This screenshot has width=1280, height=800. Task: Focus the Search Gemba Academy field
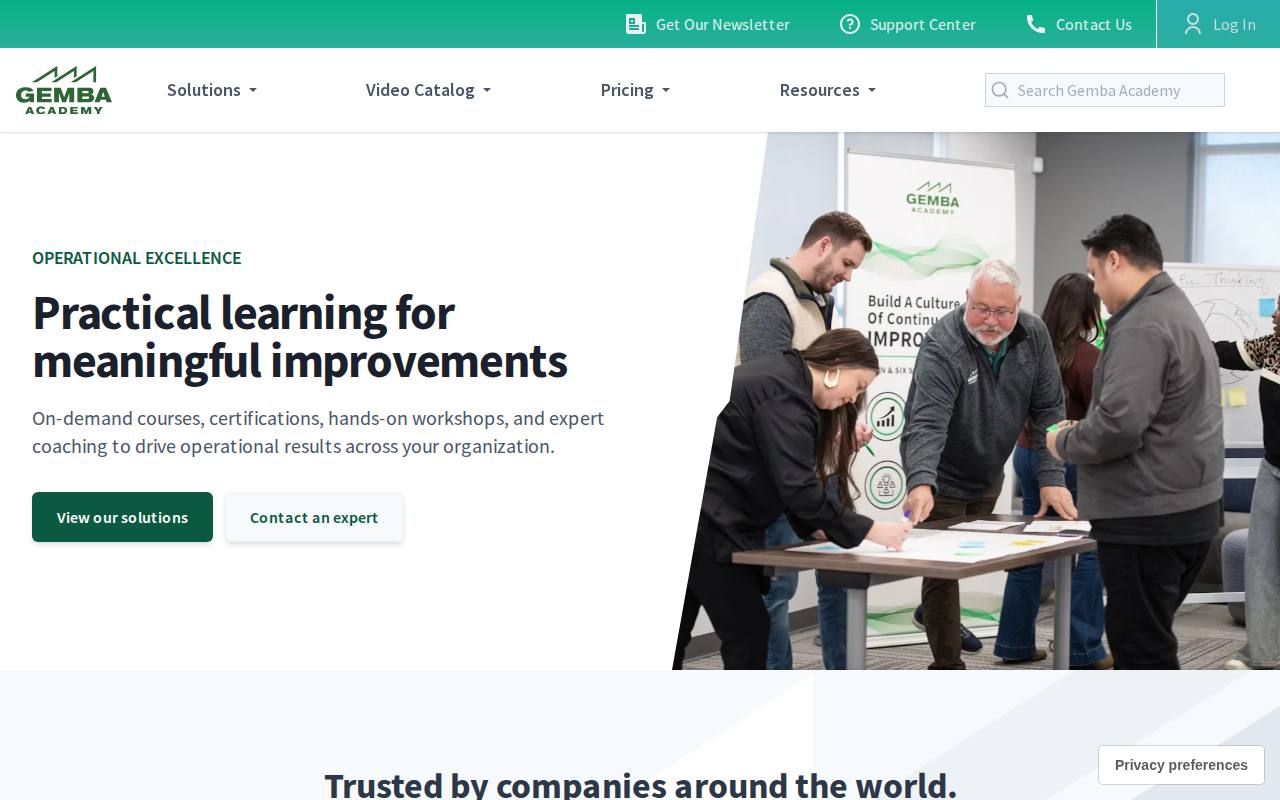tap(1105, 90)
